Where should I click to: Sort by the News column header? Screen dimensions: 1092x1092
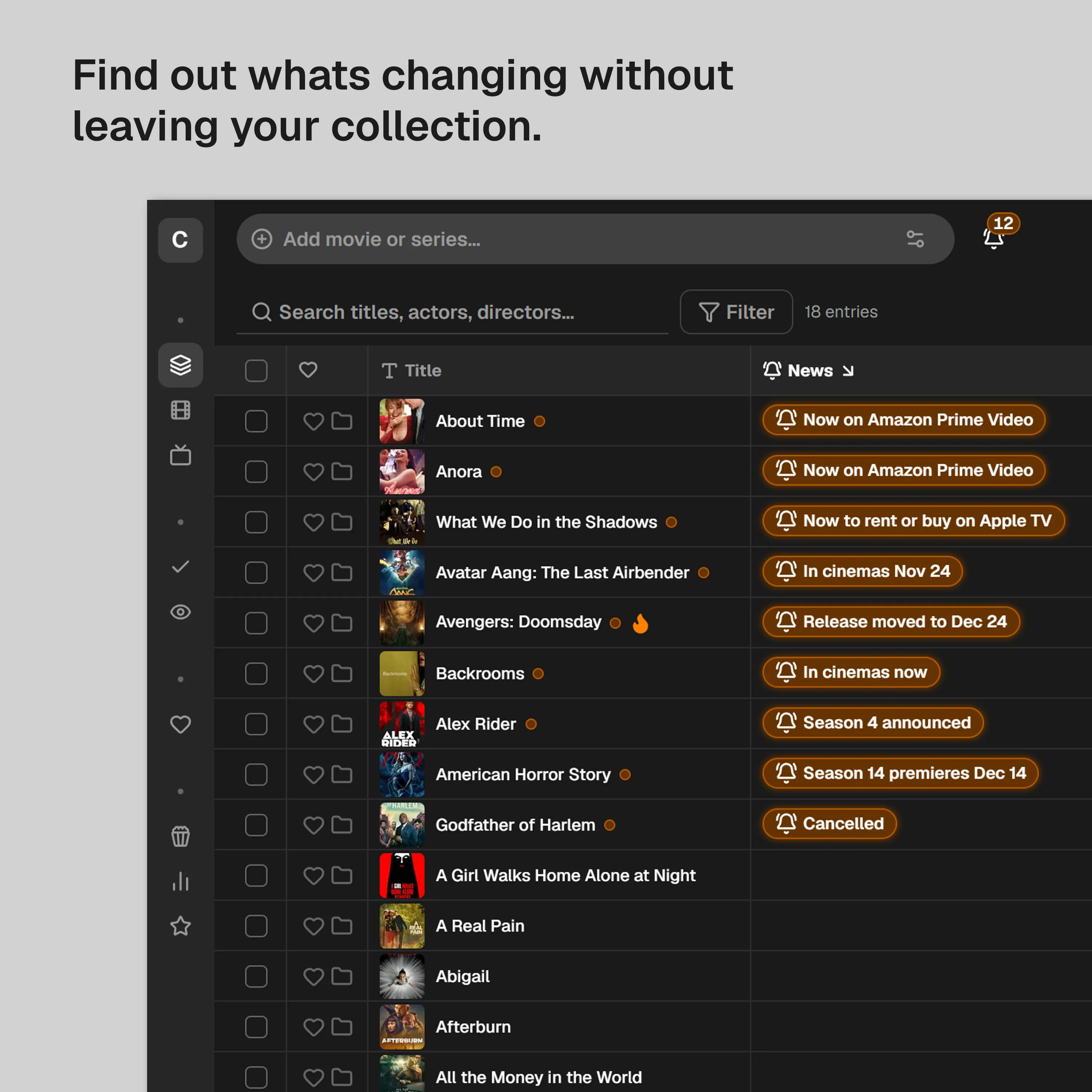[x=808, y=371]
